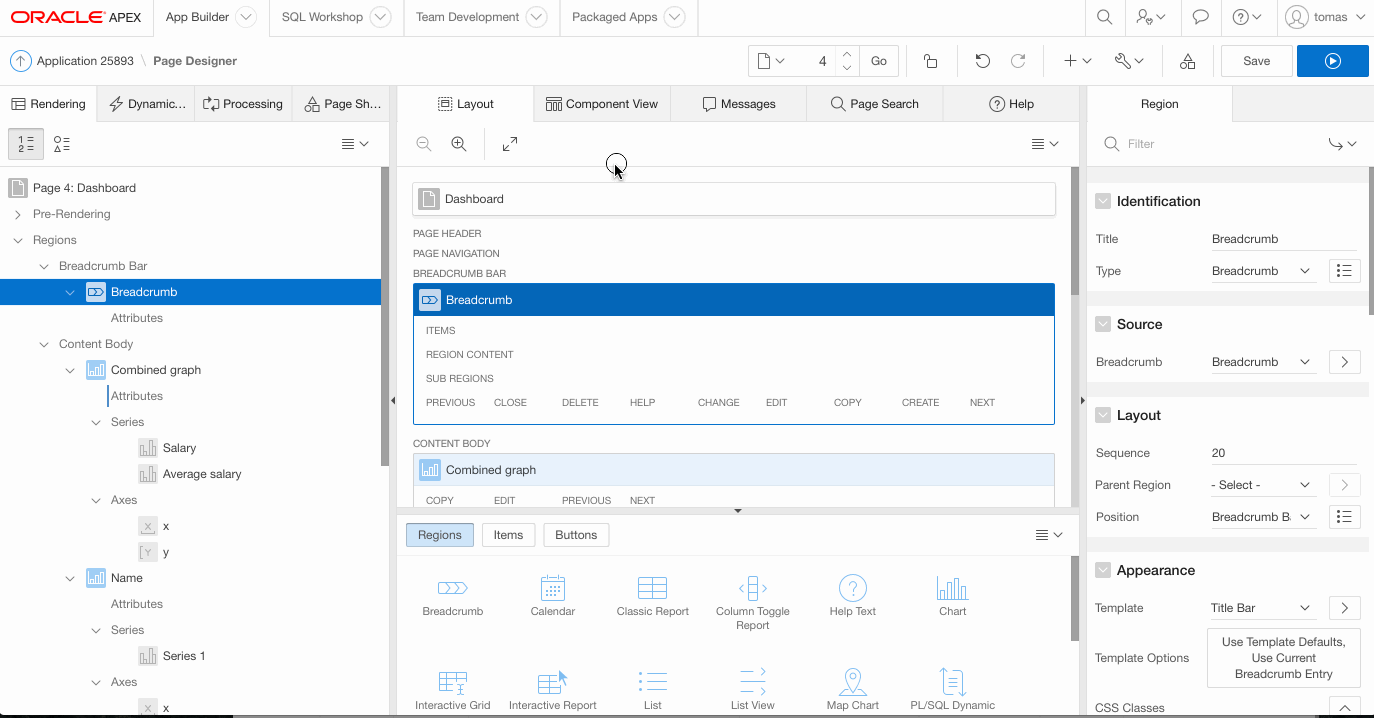Click the Go button next to page number
The image size is (1374, 718).
(x=878, y=61)
